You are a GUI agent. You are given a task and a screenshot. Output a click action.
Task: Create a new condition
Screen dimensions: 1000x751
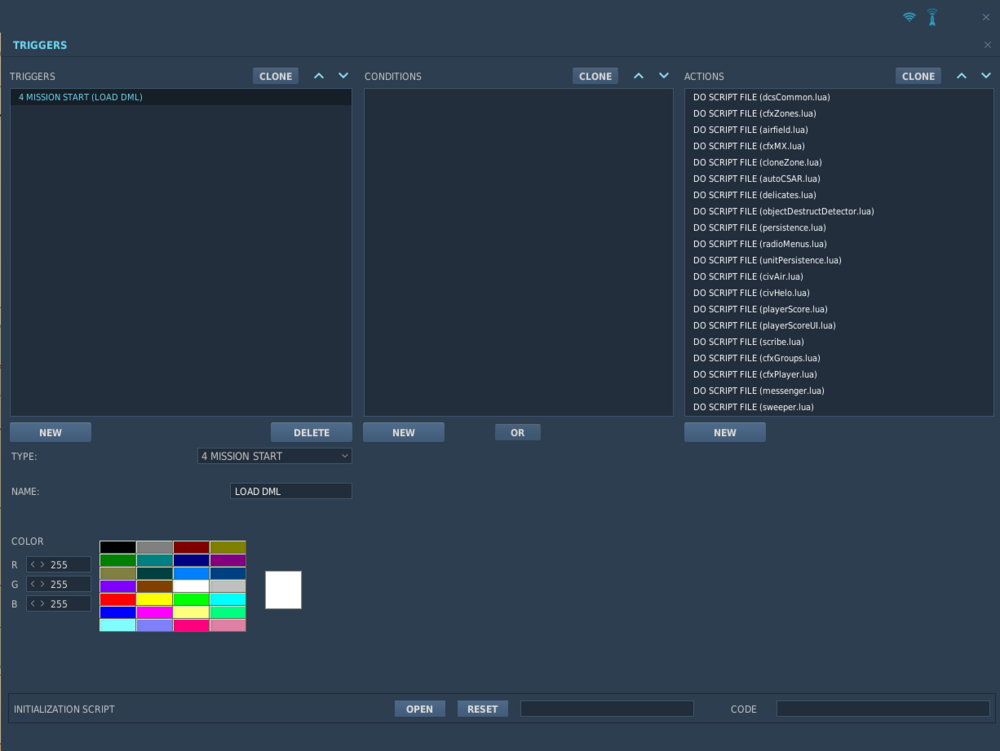(x=403, y=431)
